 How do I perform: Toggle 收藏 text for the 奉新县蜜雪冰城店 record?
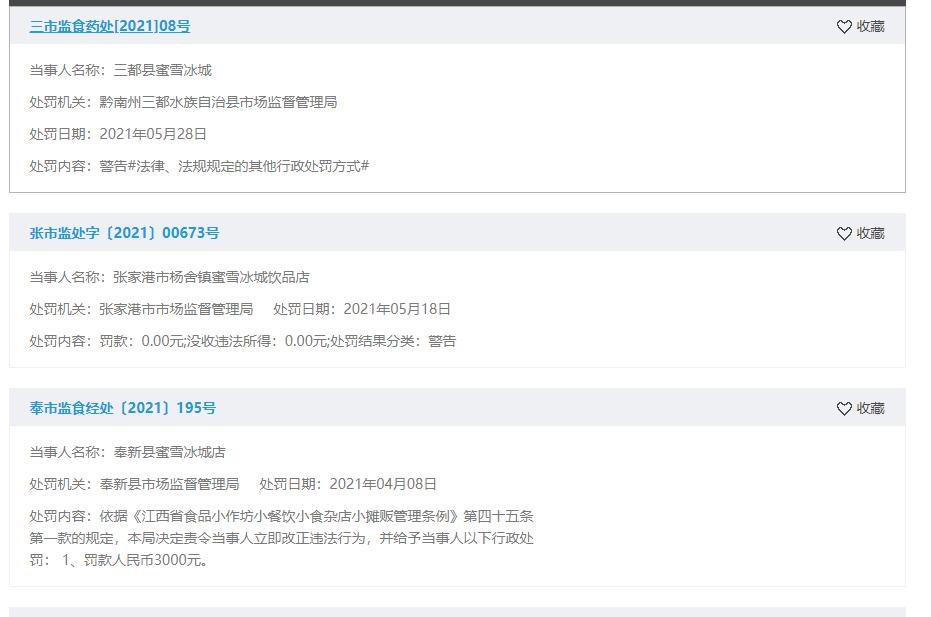(x=870, y=408)
